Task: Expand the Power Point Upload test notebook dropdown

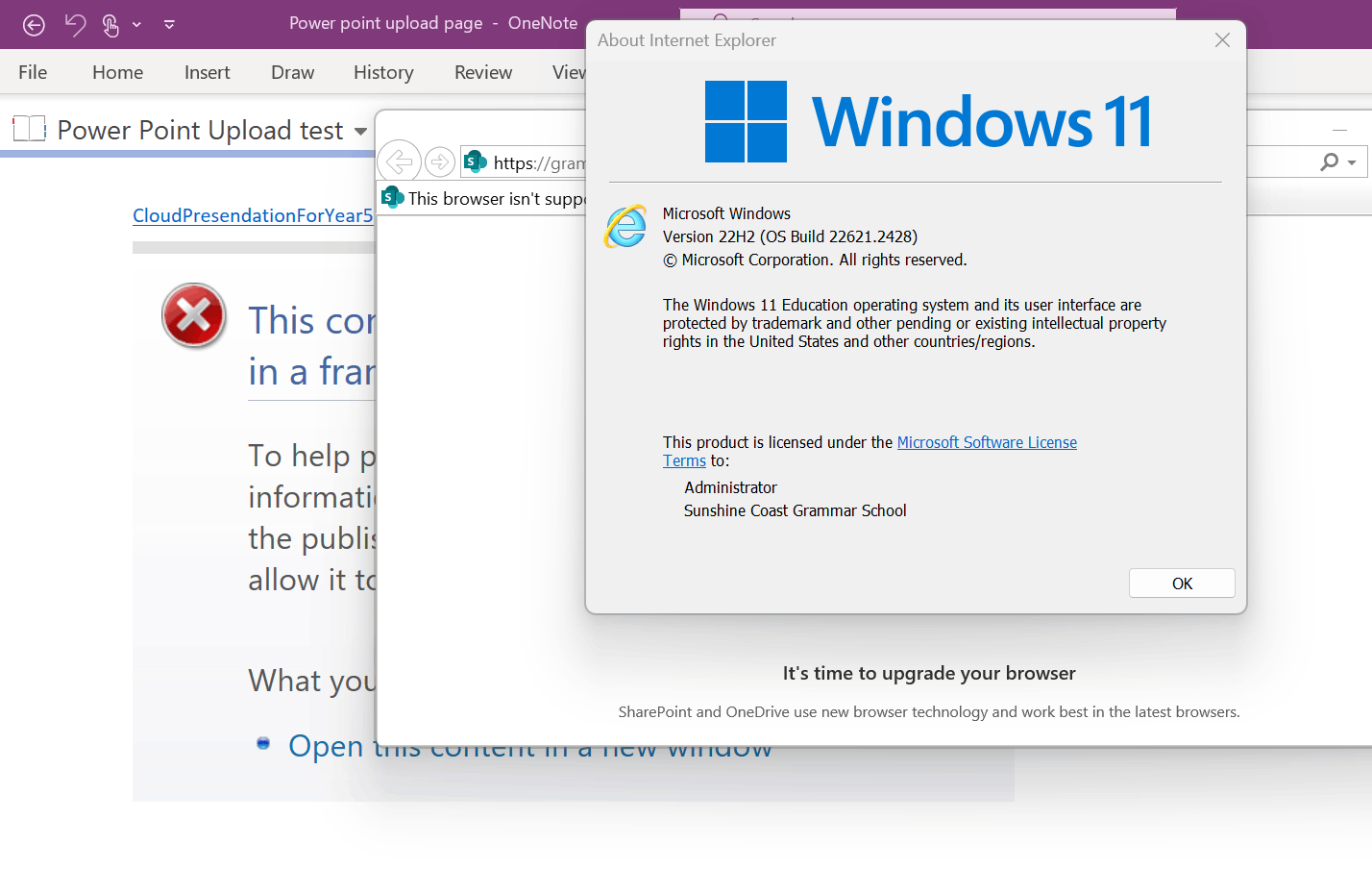Action: (360, 131)
